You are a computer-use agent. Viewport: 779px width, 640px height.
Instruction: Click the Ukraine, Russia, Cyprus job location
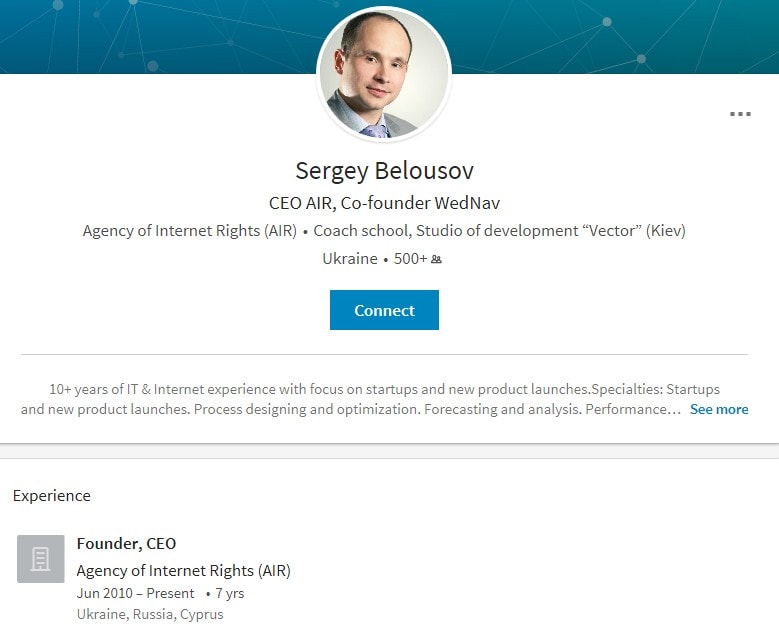150,614
